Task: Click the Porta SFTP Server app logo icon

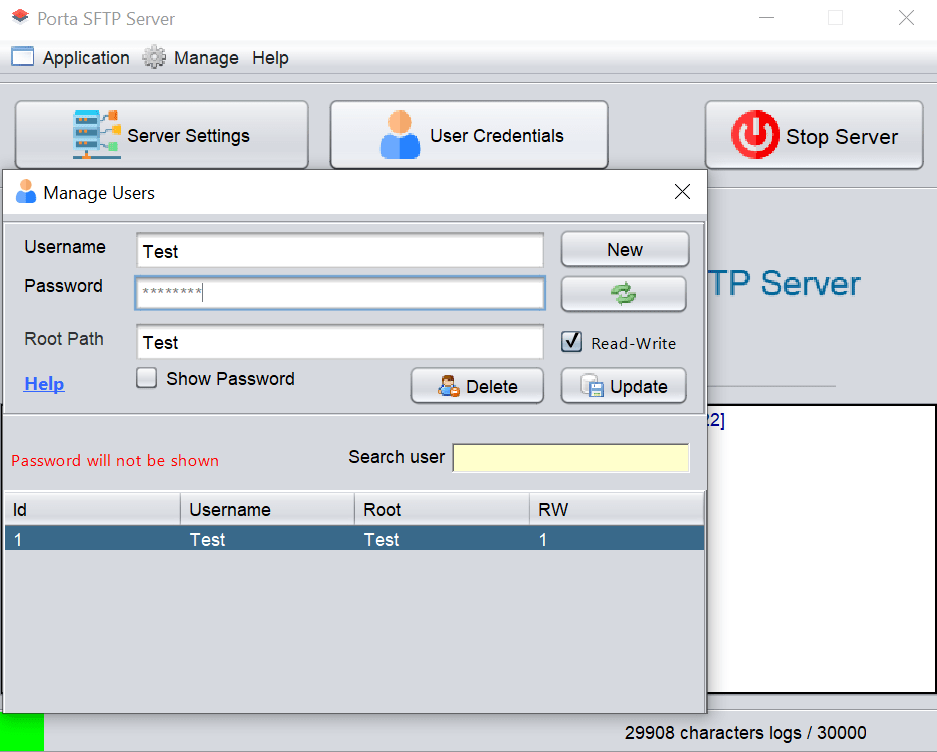Action: tap(20, 17)
